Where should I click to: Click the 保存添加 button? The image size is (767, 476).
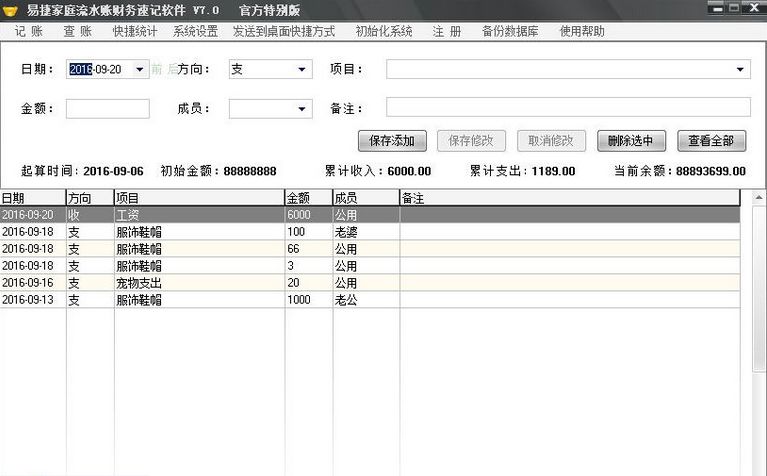tap(392, 141)
